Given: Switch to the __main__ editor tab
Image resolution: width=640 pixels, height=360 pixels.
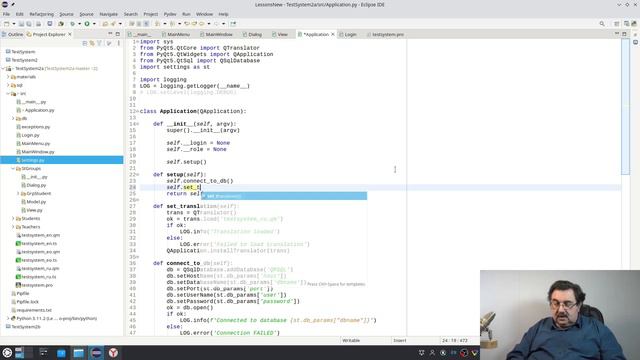Looking at the screenshot, I should [141, 35].
